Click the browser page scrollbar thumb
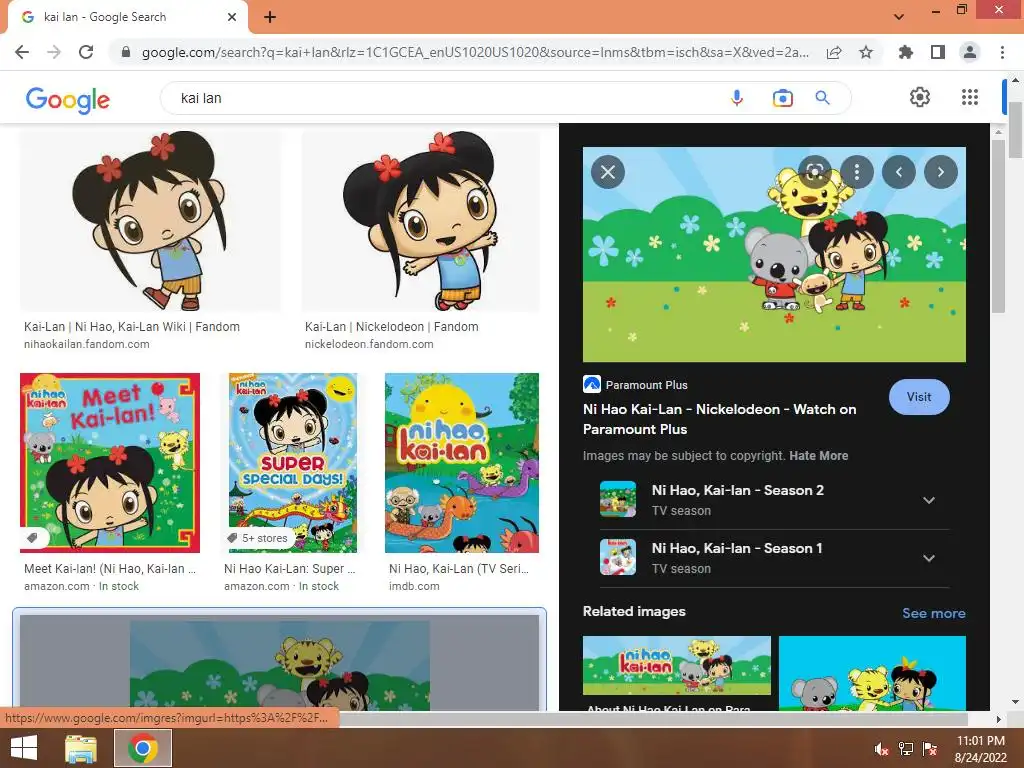Image resolution: width=1024 pixels, height=768 pixels. 1016,129
